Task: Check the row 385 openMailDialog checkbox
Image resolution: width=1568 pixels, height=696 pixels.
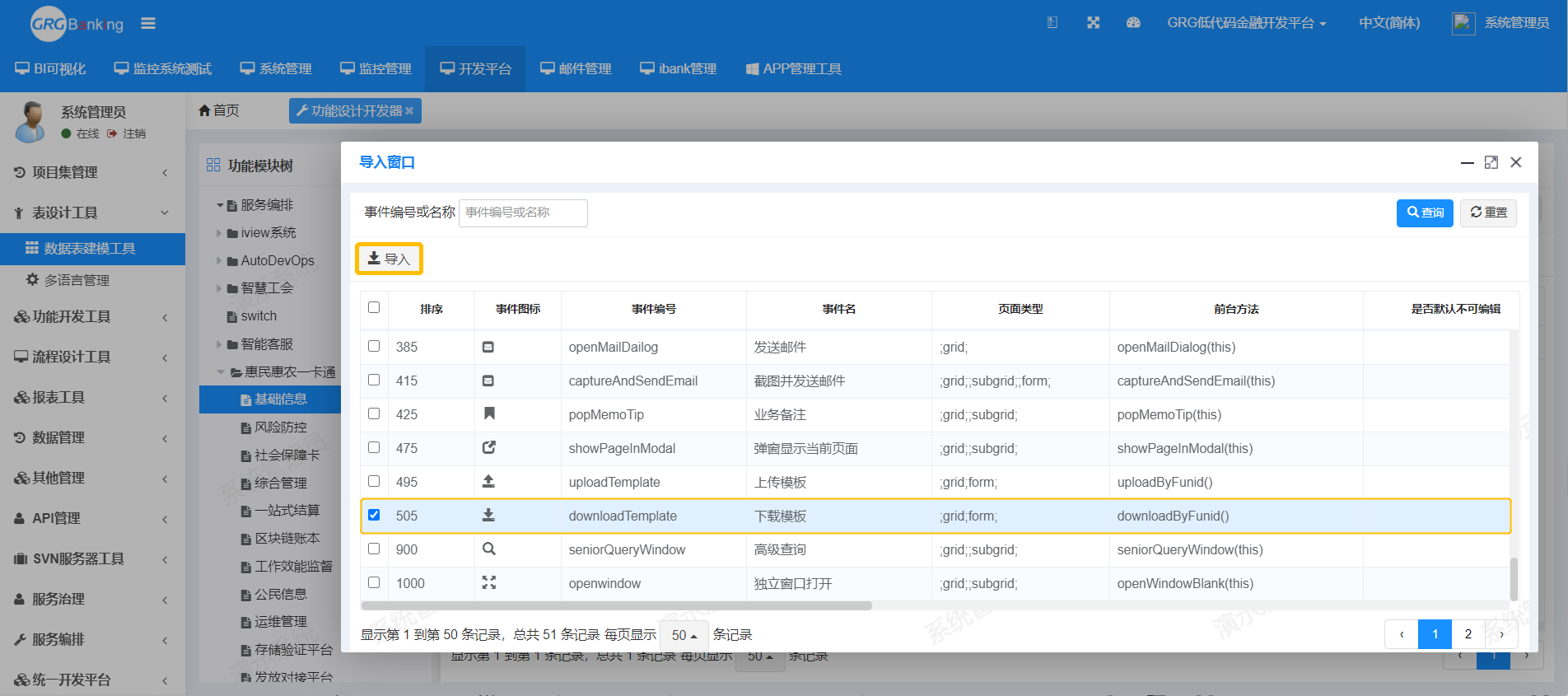Action: pyautogui.click(x=374, y=346)
